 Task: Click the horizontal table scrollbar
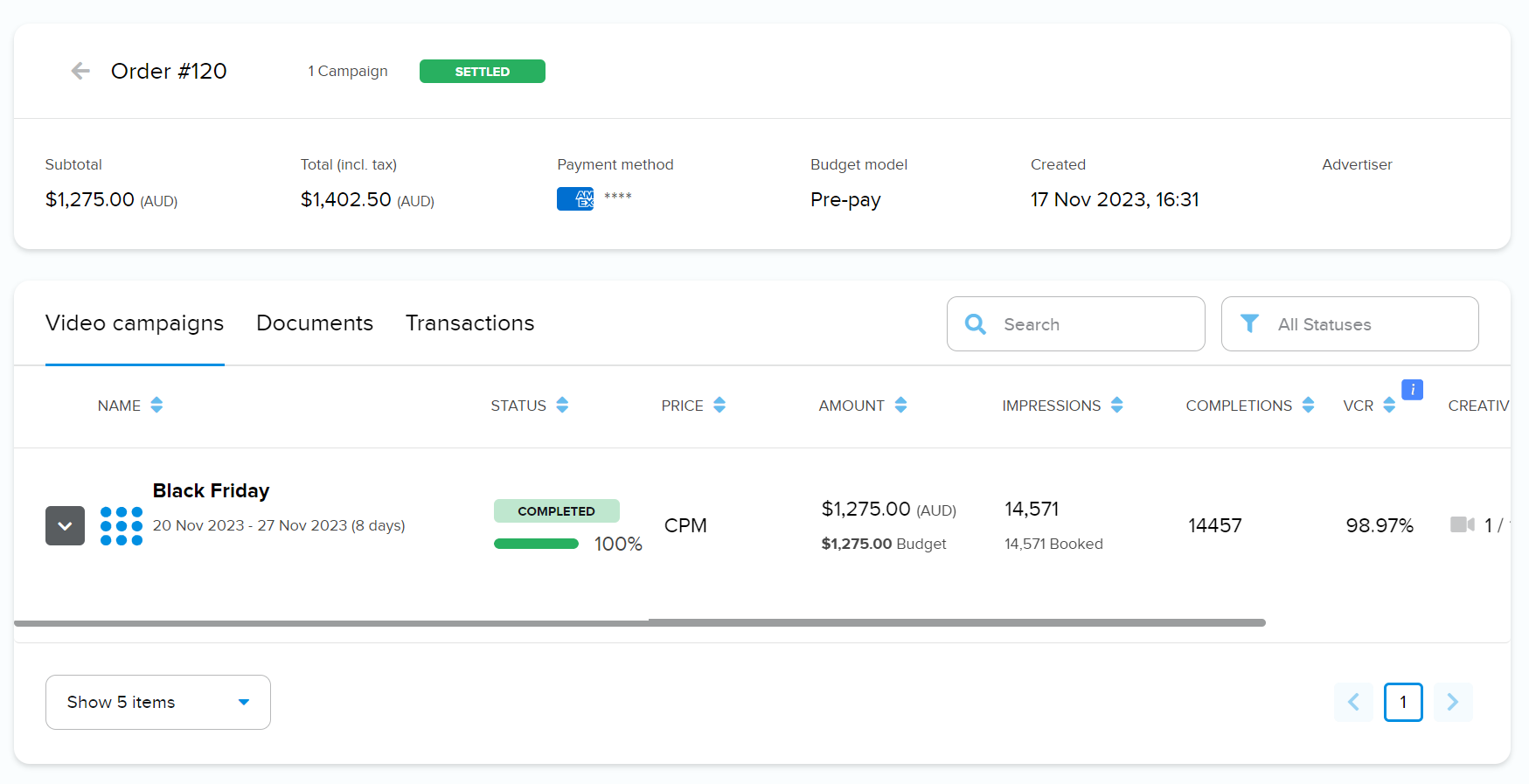(640, 623)
